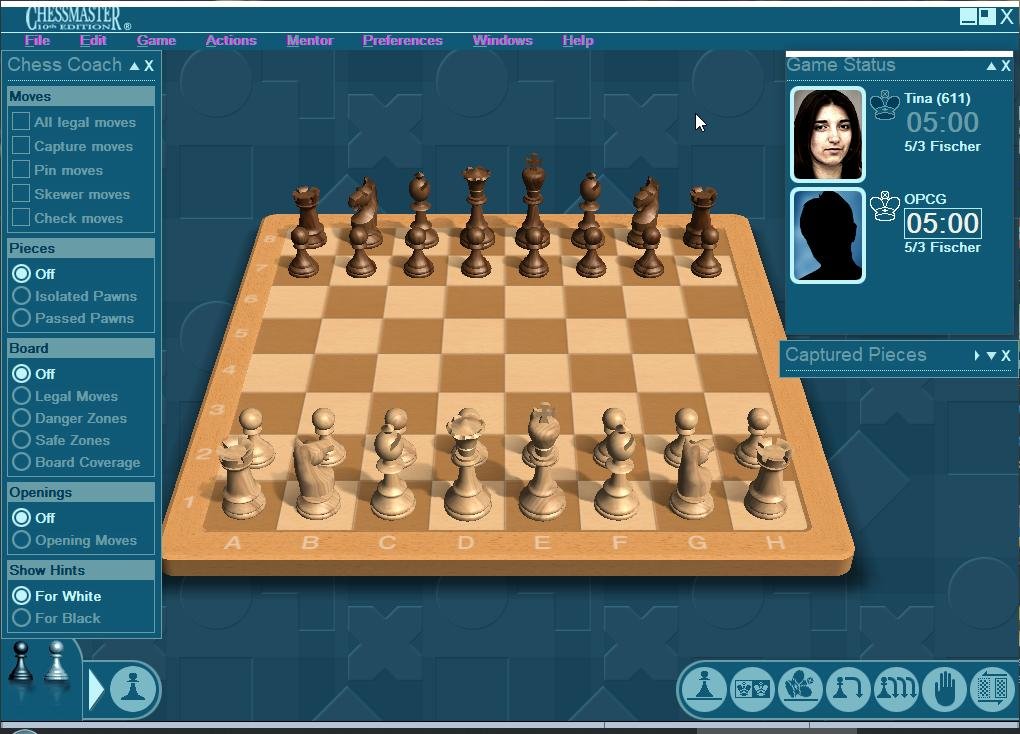Image resolution: width=1020 pixels, height=734 pixels.
Task: Select Isolated Pawns radio option
Action: point(21,296)
